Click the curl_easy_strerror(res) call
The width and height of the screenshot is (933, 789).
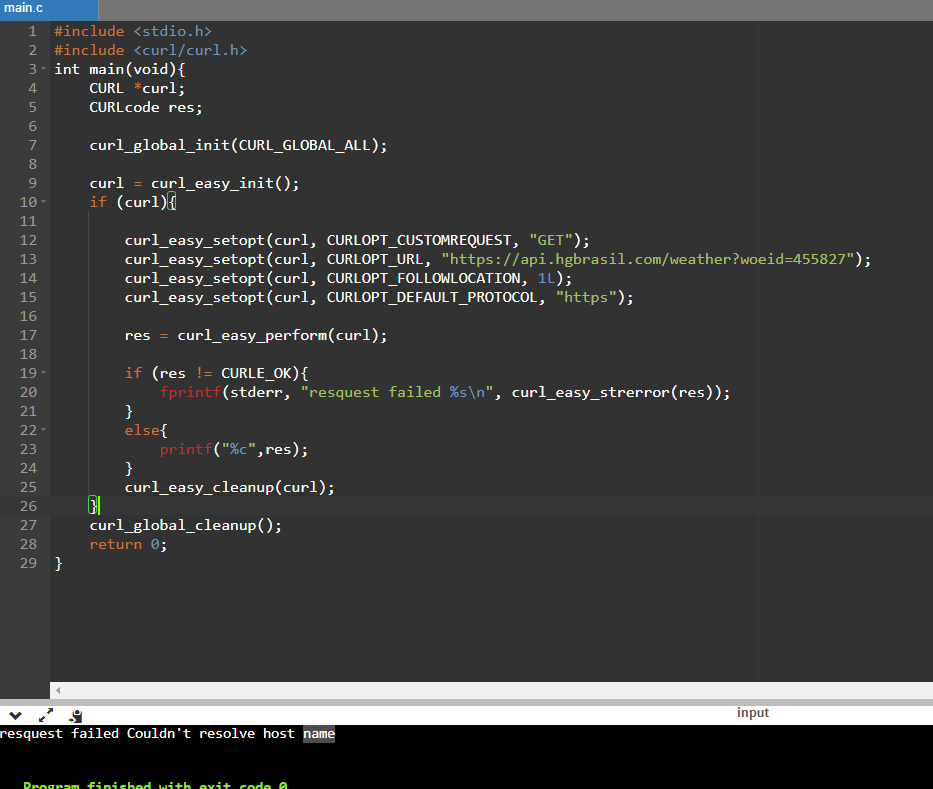[x=612, y=392]
